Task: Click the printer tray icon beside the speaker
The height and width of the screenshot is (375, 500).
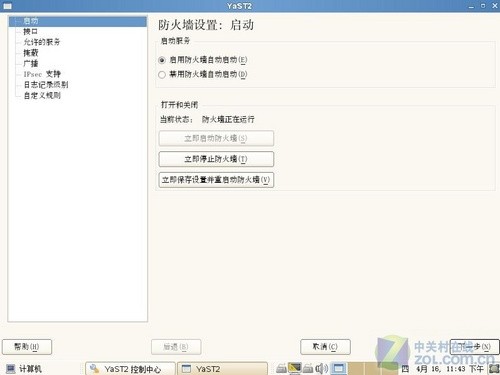Action: pyautogui.click(x=308, y=369)
